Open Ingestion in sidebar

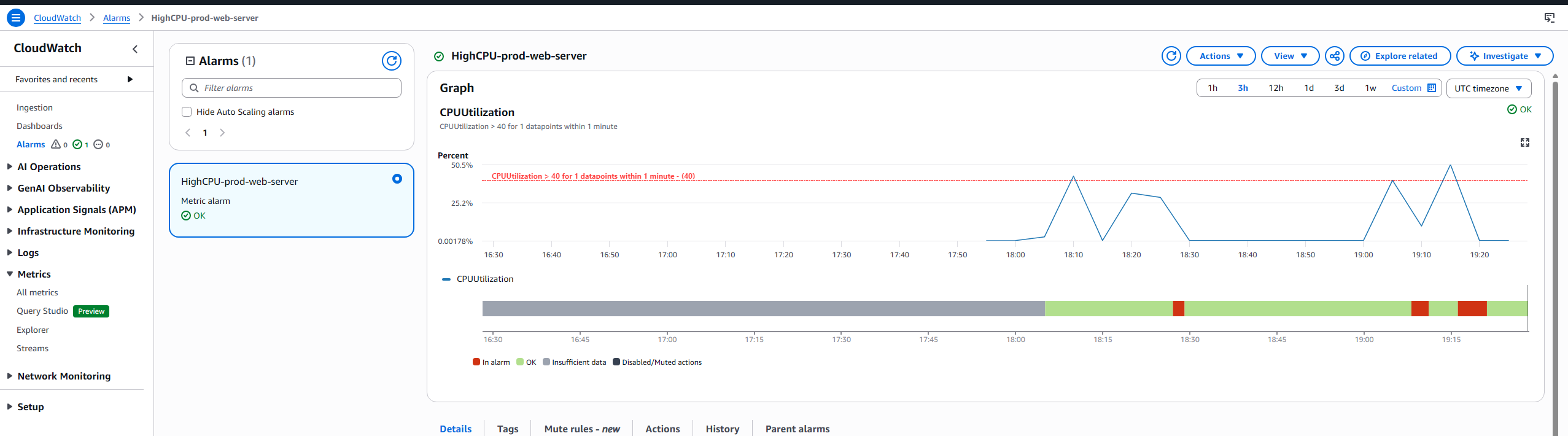point(34,107)
